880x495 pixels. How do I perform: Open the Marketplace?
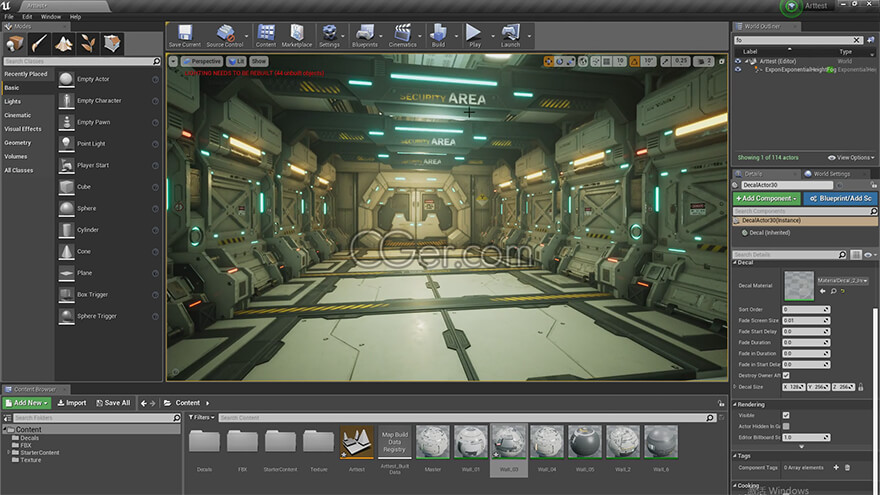point(297,35)
